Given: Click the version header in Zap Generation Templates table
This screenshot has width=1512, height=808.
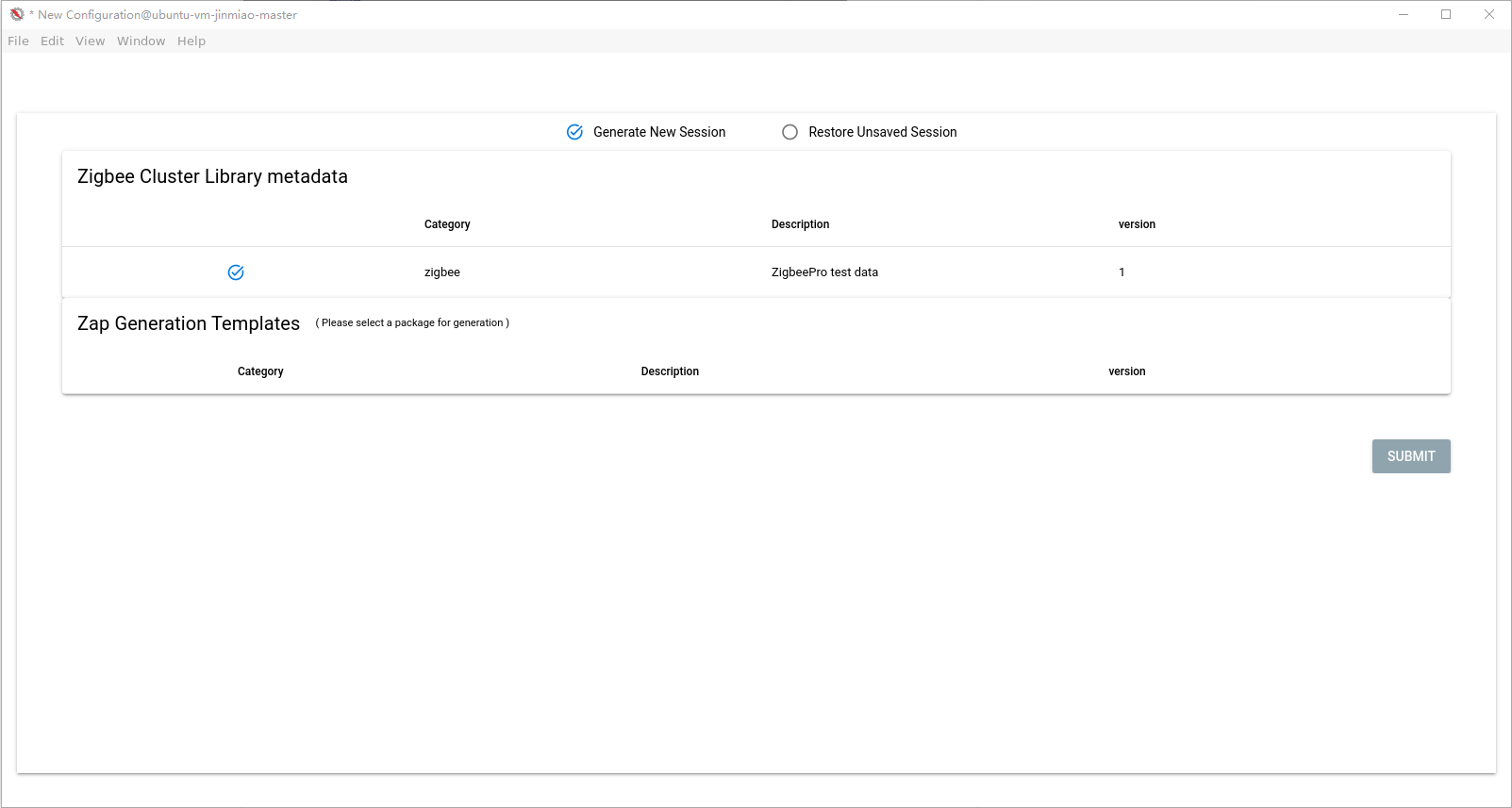Looking at the screenshot, I should click(x=1127, y=371).
